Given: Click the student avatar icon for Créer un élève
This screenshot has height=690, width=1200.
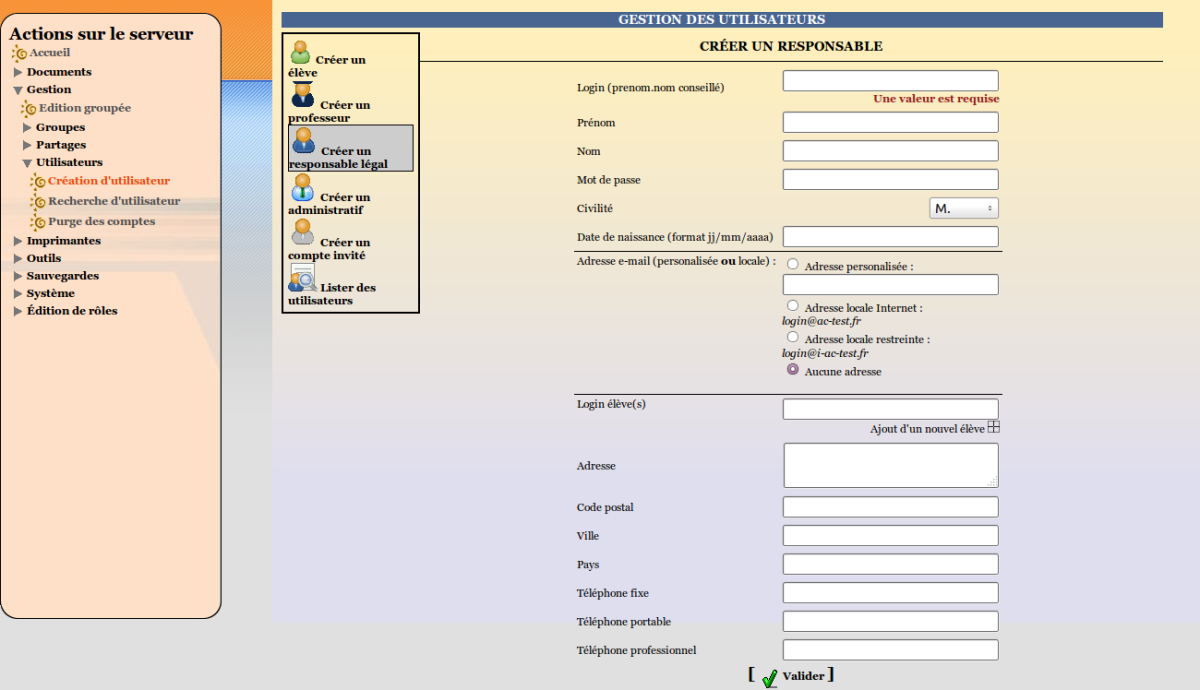Looking at the screenshot, I should pos(301,53).
